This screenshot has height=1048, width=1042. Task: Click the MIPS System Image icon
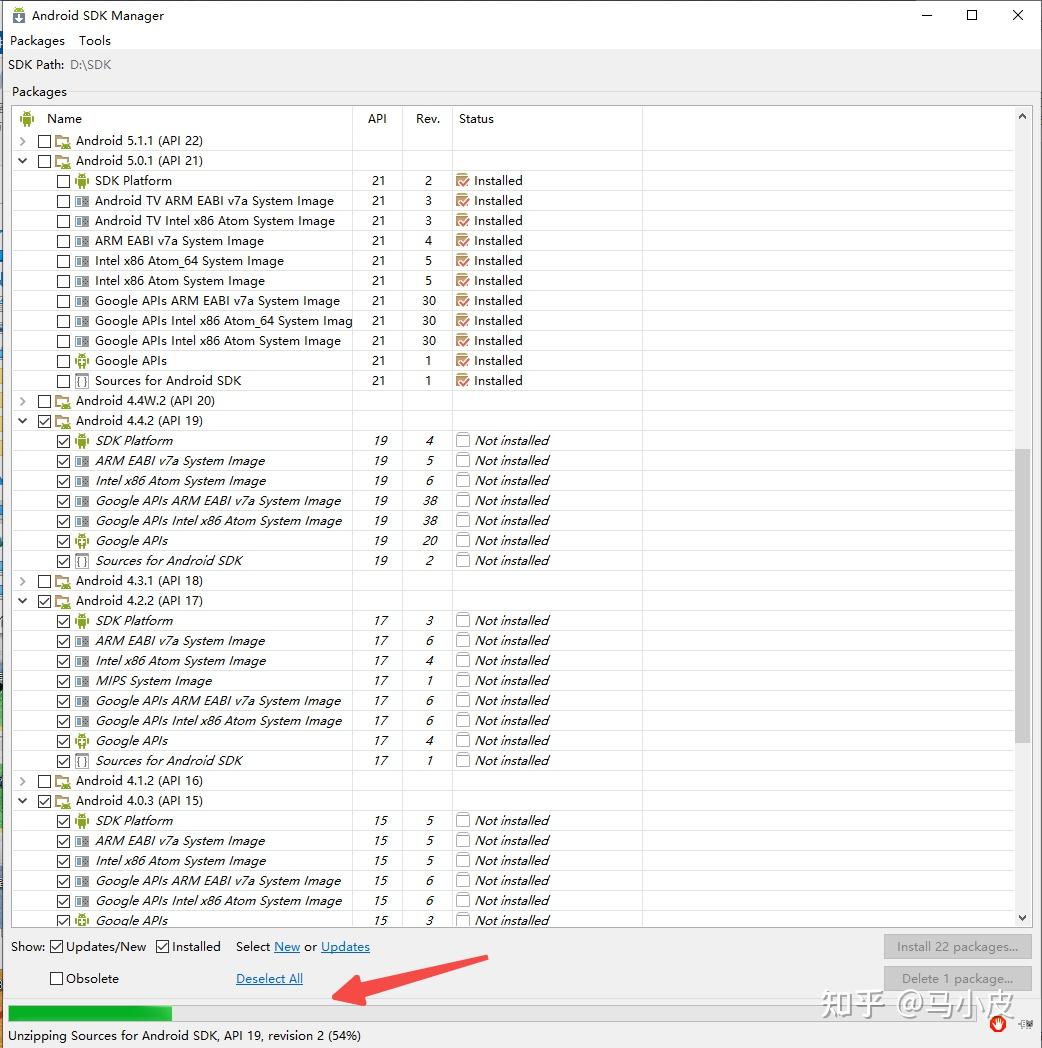tap(82, 681)
